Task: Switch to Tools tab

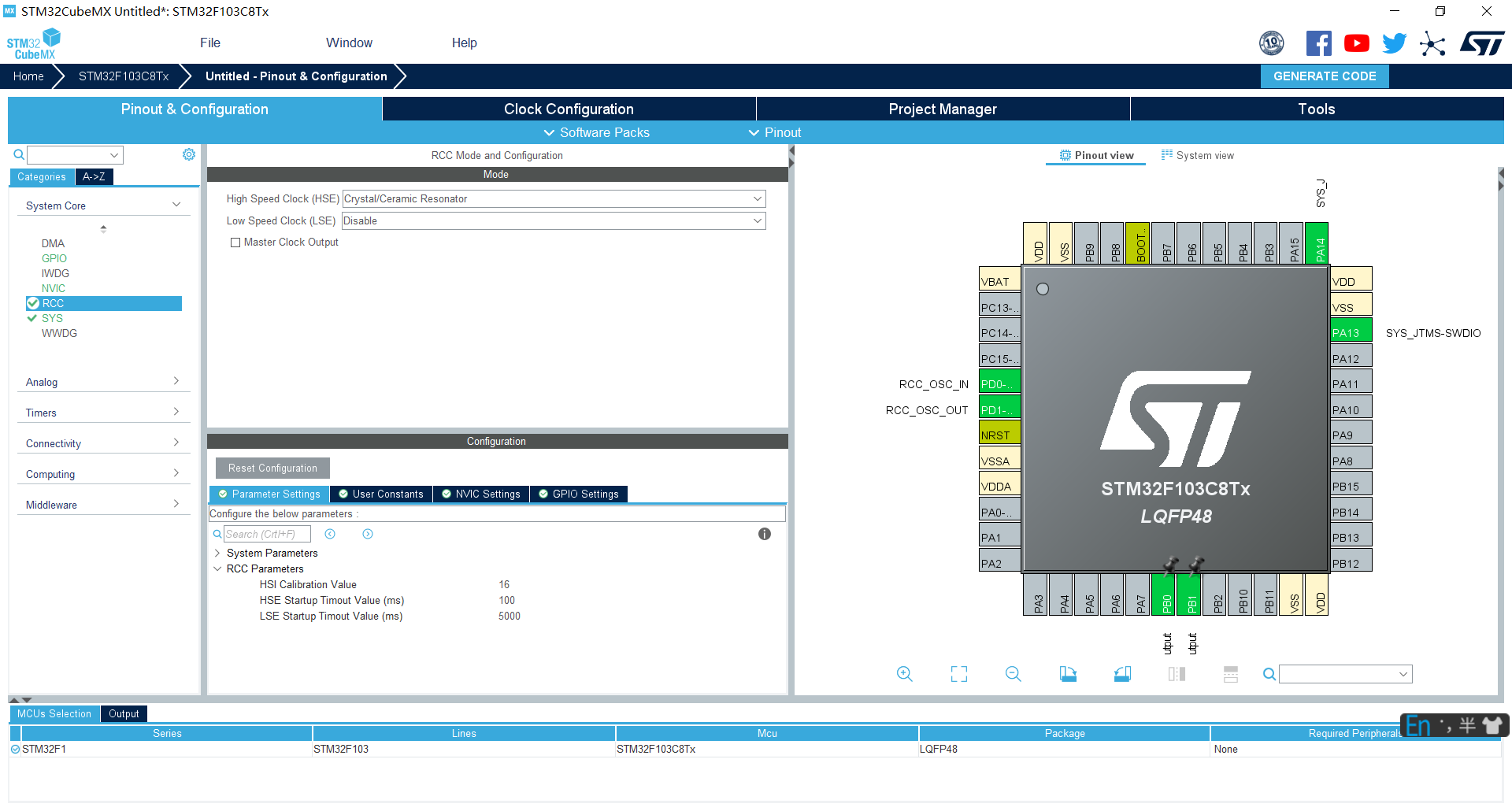Action: click(1317, 109)
